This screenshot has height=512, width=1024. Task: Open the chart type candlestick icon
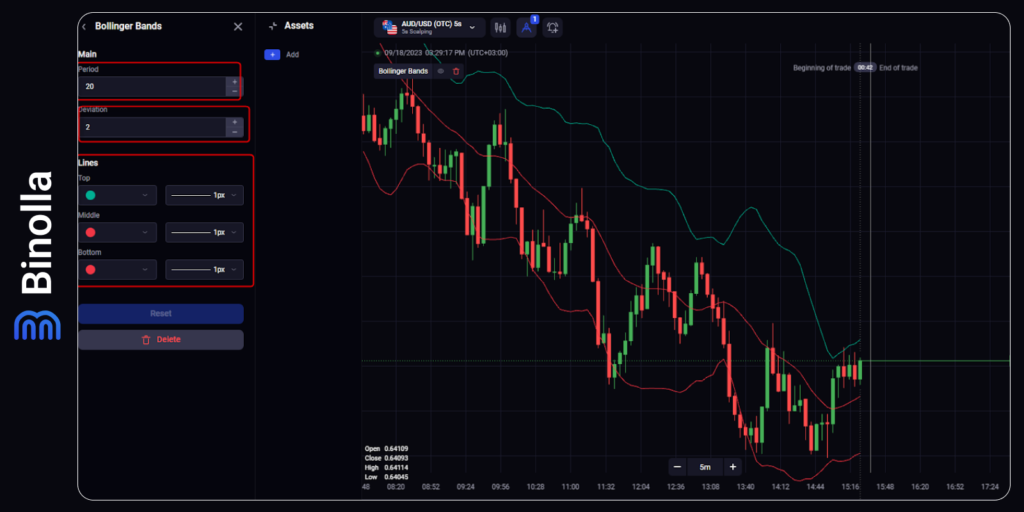tap(501, 27)
